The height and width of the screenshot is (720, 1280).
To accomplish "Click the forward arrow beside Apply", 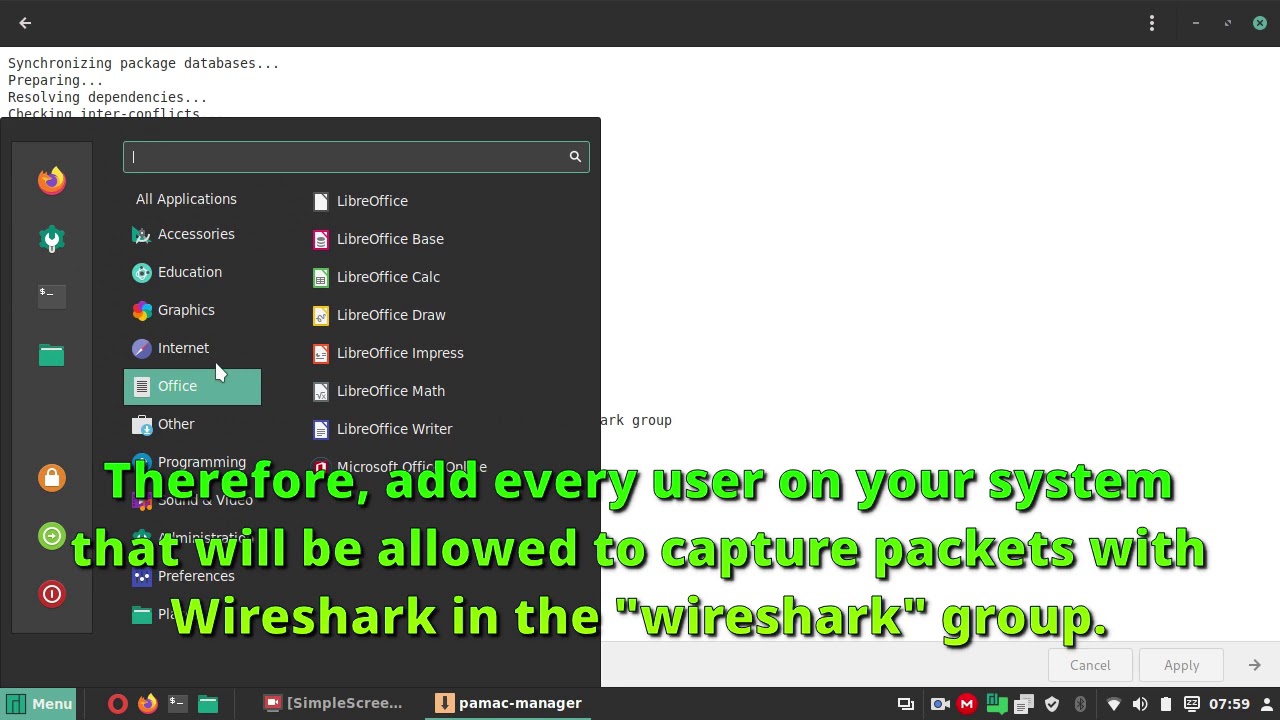I will (x=1254, y=665).
